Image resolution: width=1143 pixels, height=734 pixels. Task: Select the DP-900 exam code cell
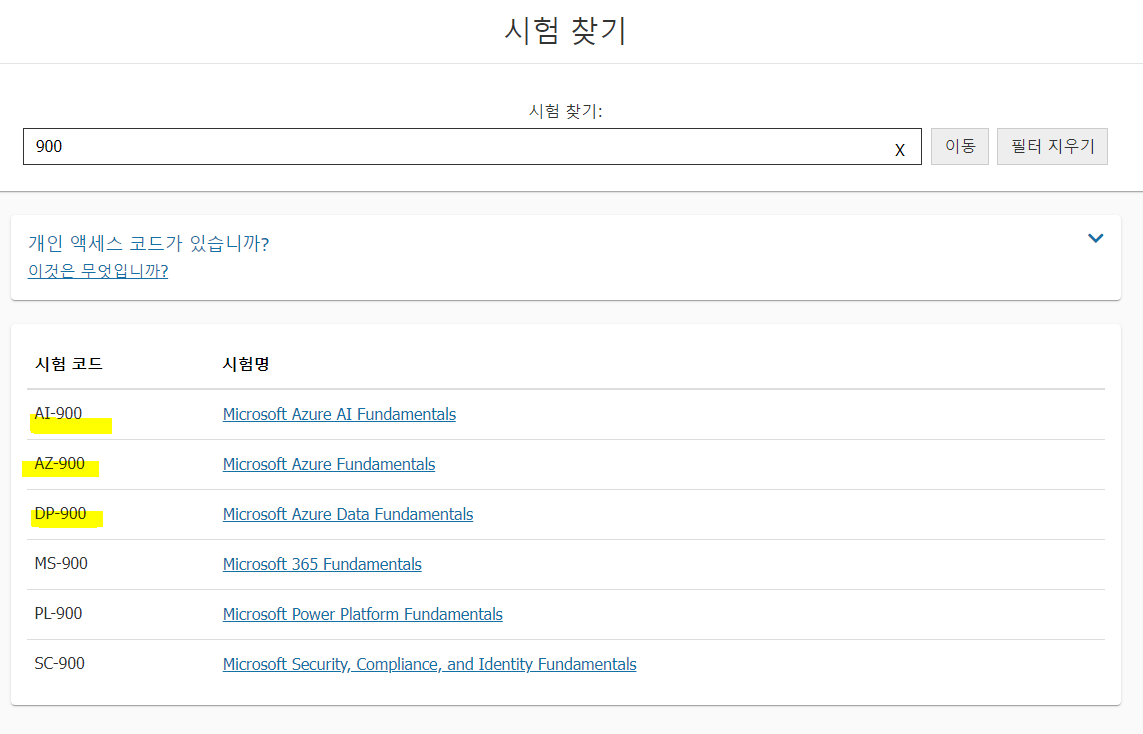tap(61, 514)
